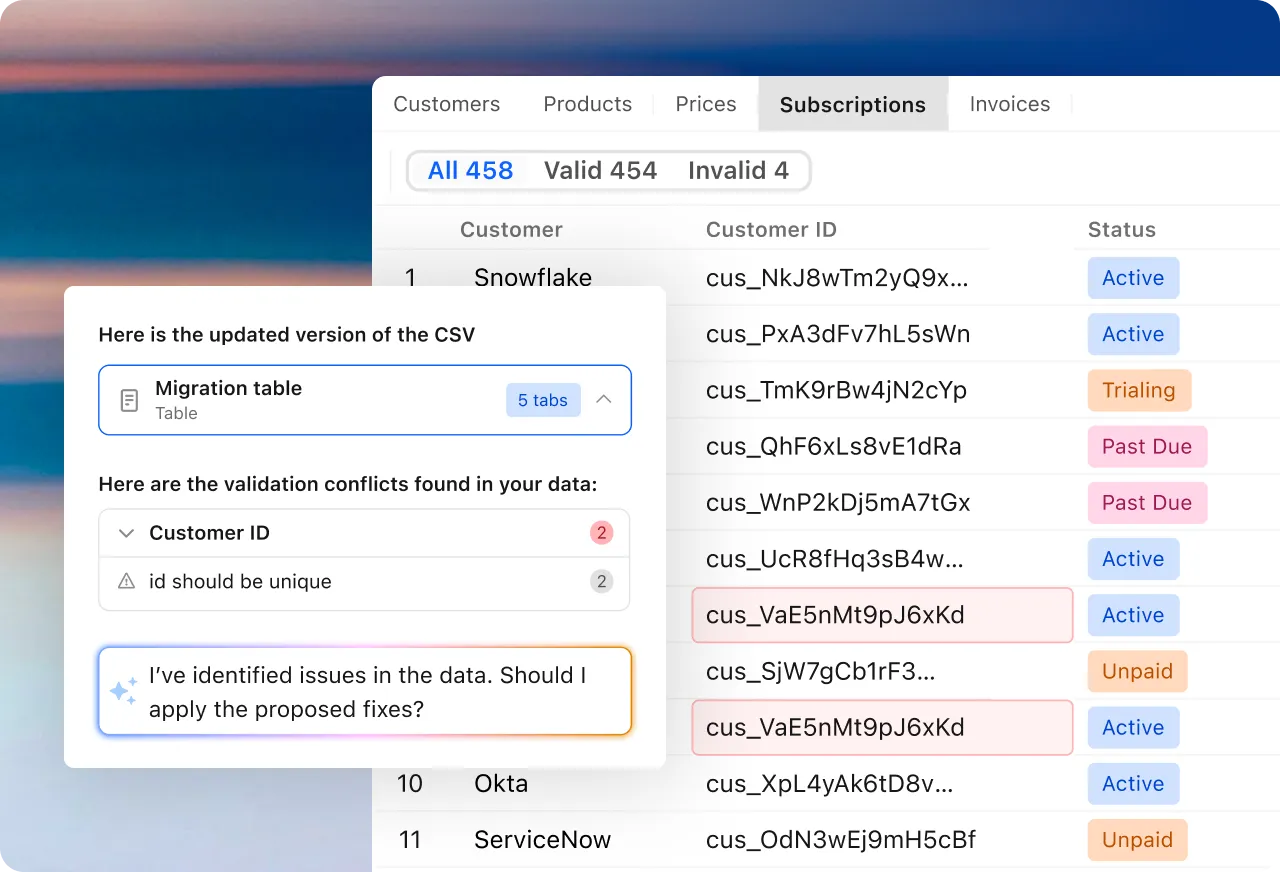Image resolution: width=1280 pixels, height=872 pixels.
Task: Click the Trialing status badge
Action: point(1139,390)
